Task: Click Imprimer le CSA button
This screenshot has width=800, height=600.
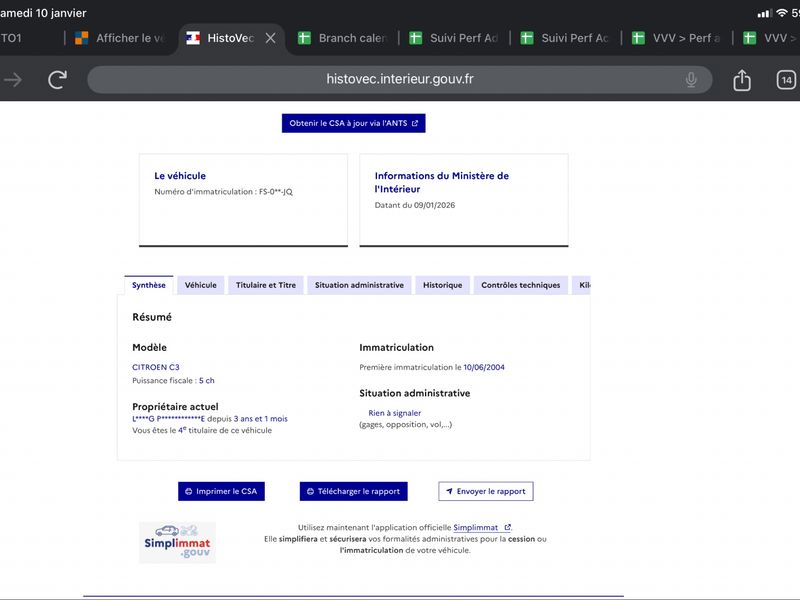Action: pyautogui.click(x=221, y=491)
